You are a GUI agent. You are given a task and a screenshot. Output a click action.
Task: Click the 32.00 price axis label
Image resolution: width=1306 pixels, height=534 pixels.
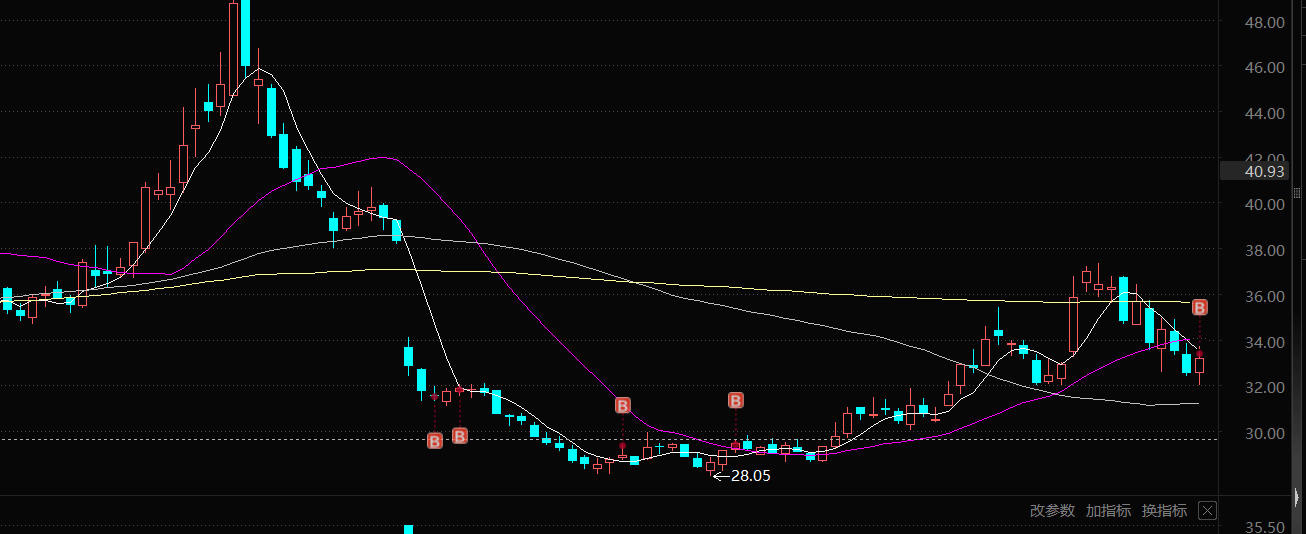coord(1265,387)
